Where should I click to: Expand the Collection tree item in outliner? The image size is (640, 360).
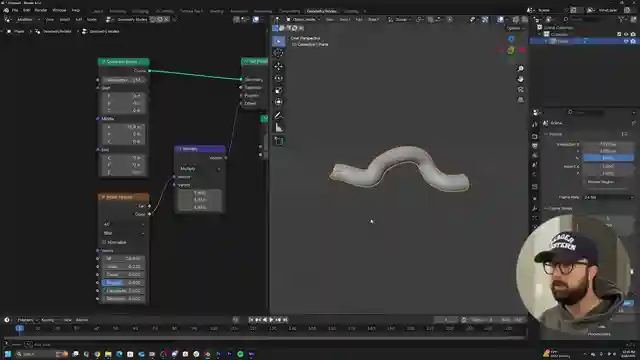[x=540, y=34]
